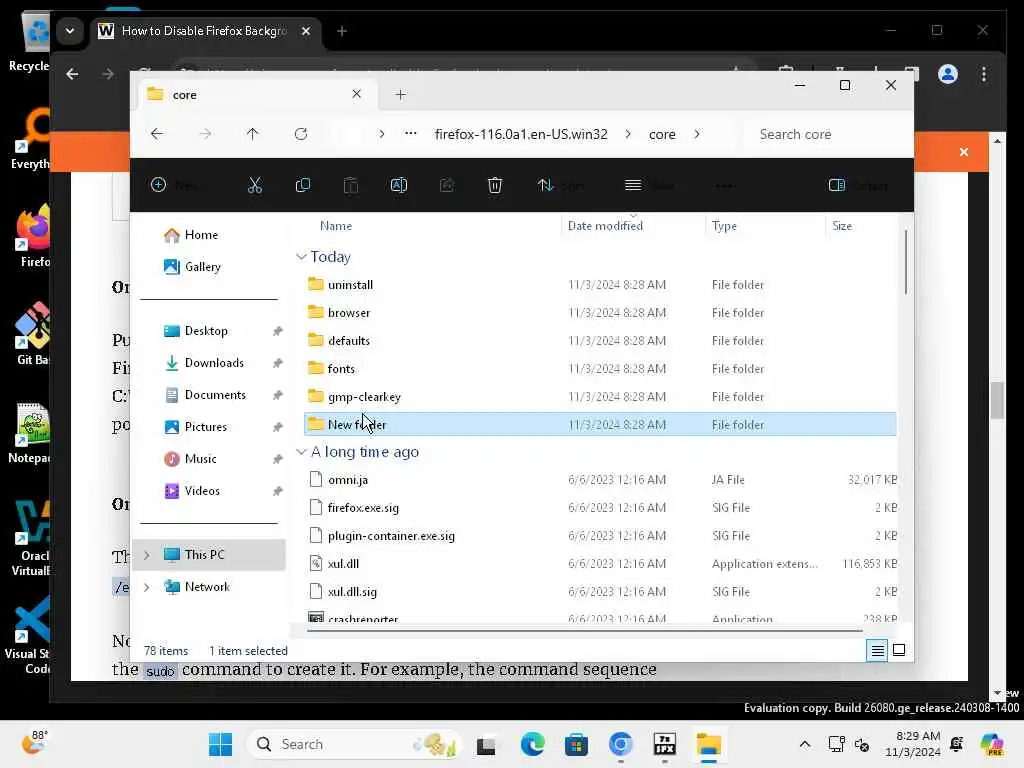Click the Share icon in Explorer toolbar
1024x768 pixels.
tap(447, 185)
